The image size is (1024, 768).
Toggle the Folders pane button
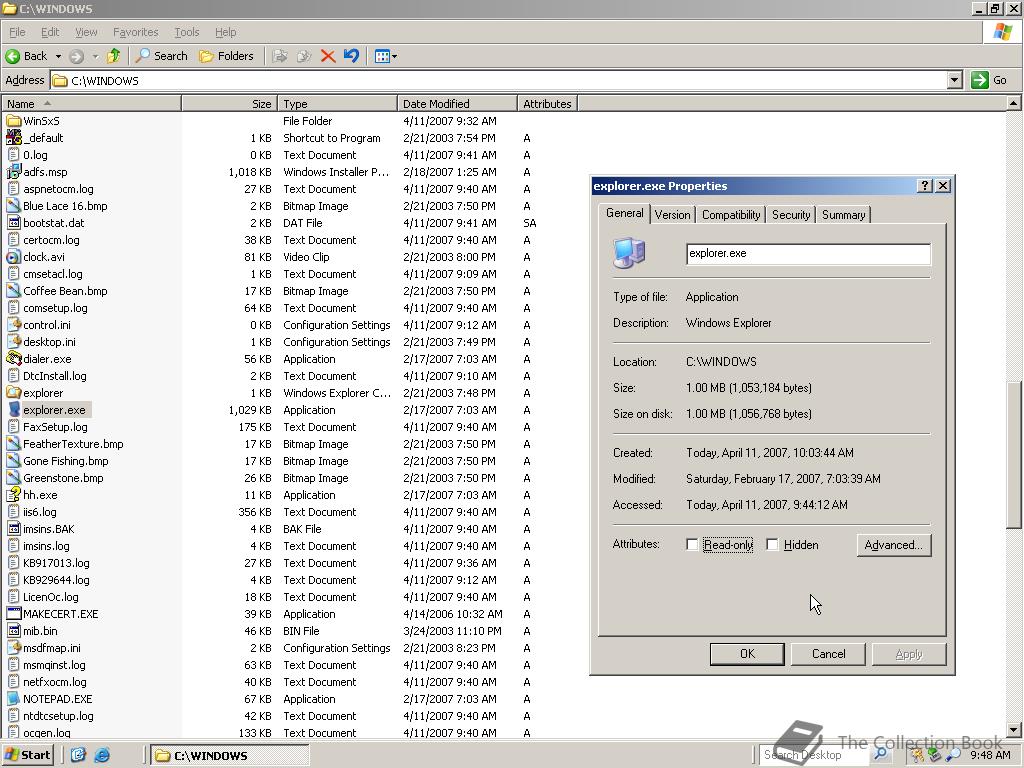[x=226, y=56]
